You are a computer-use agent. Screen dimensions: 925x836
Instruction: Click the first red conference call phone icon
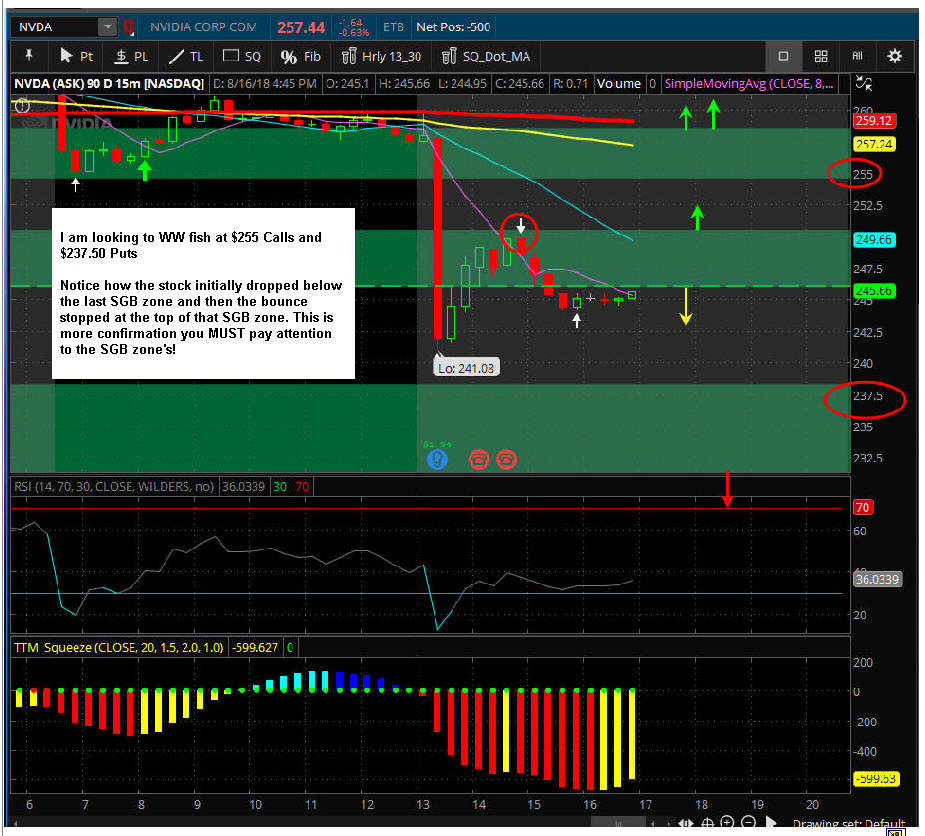(479, 459)
